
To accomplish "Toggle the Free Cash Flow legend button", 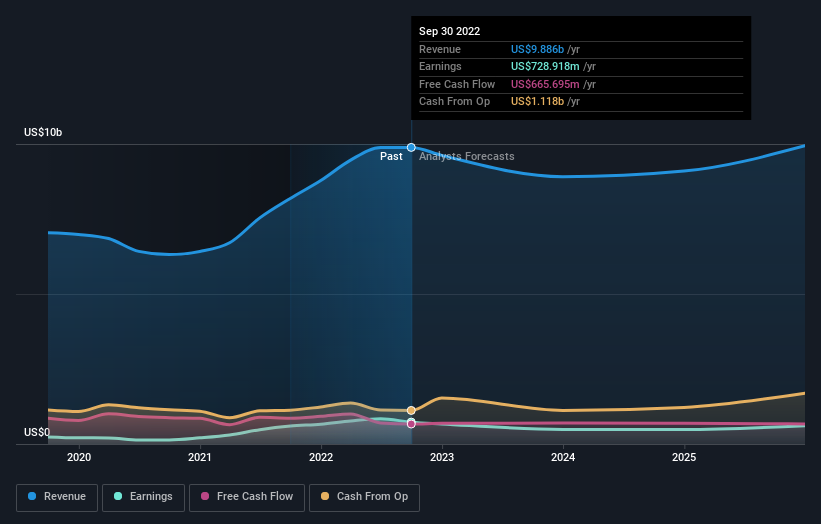I will click(x=247, y=497).
